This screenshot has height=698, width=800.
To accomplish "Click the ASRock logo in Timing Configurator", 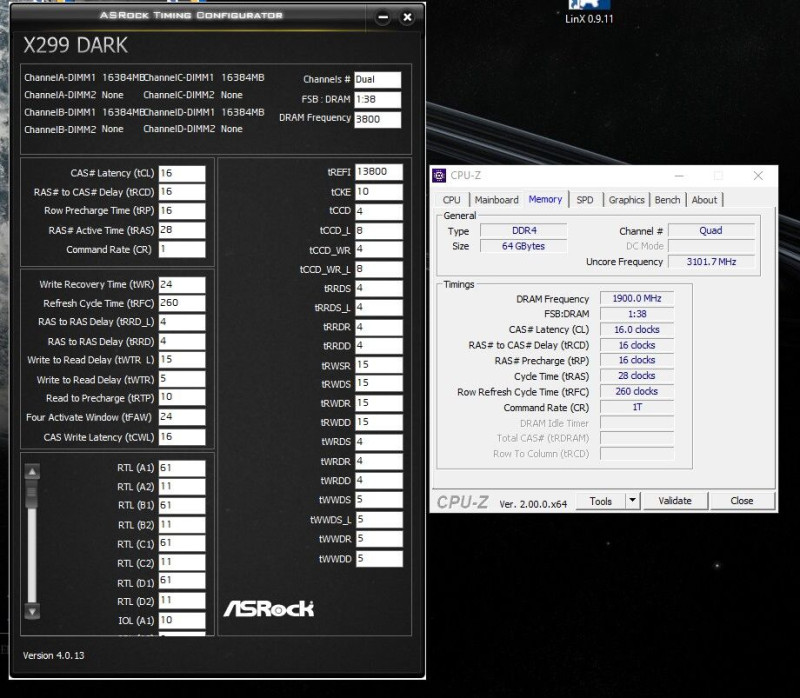I will [x=269, y=608].
